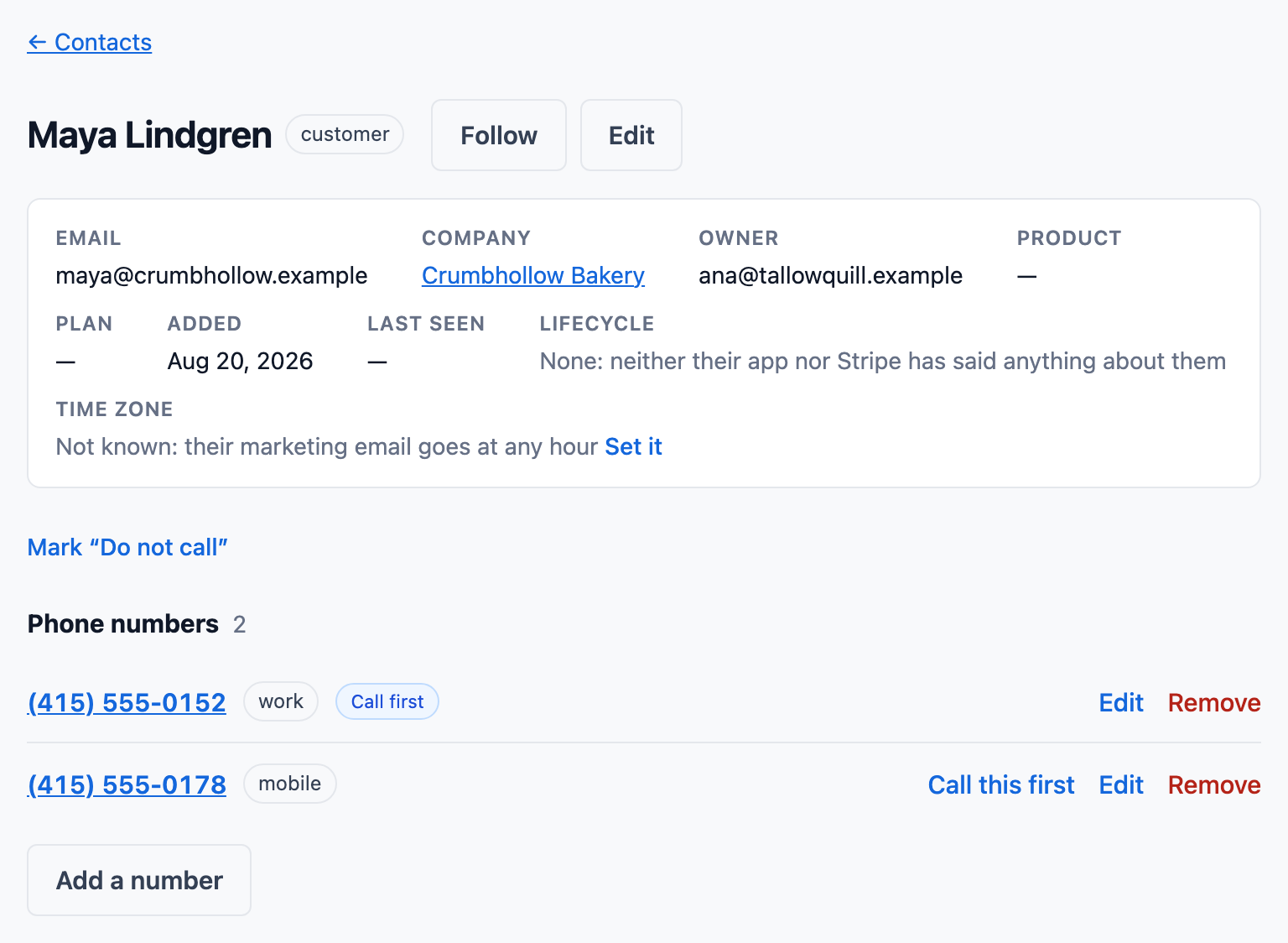Screen dimensions: 1288x943
Task: Click the work label tag
Action: coord(281,701)
